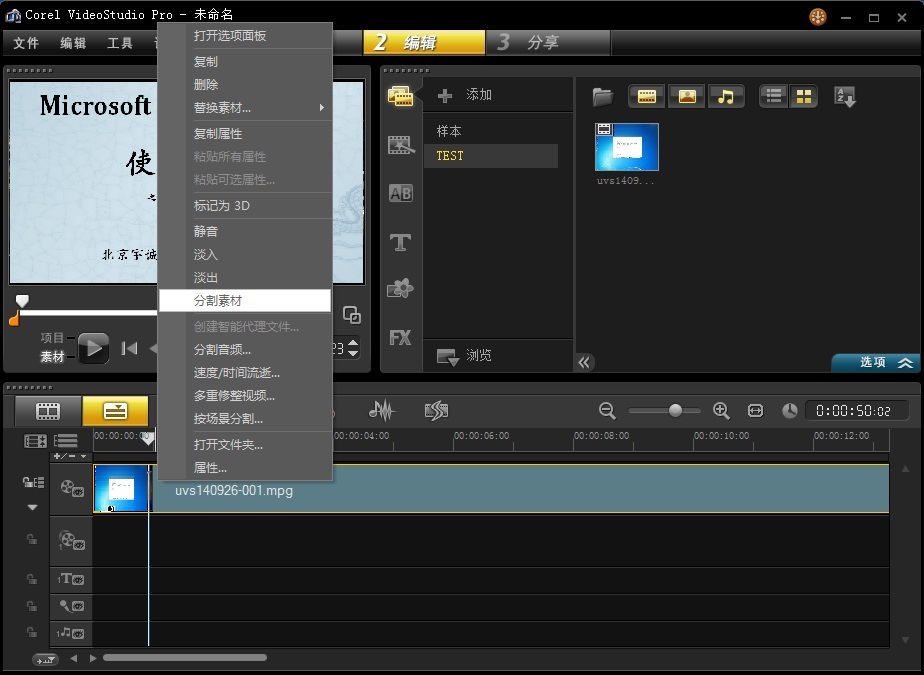Open the sound mixer waveform icon
This screenshot has height=675, width=924.
[381, 410]
